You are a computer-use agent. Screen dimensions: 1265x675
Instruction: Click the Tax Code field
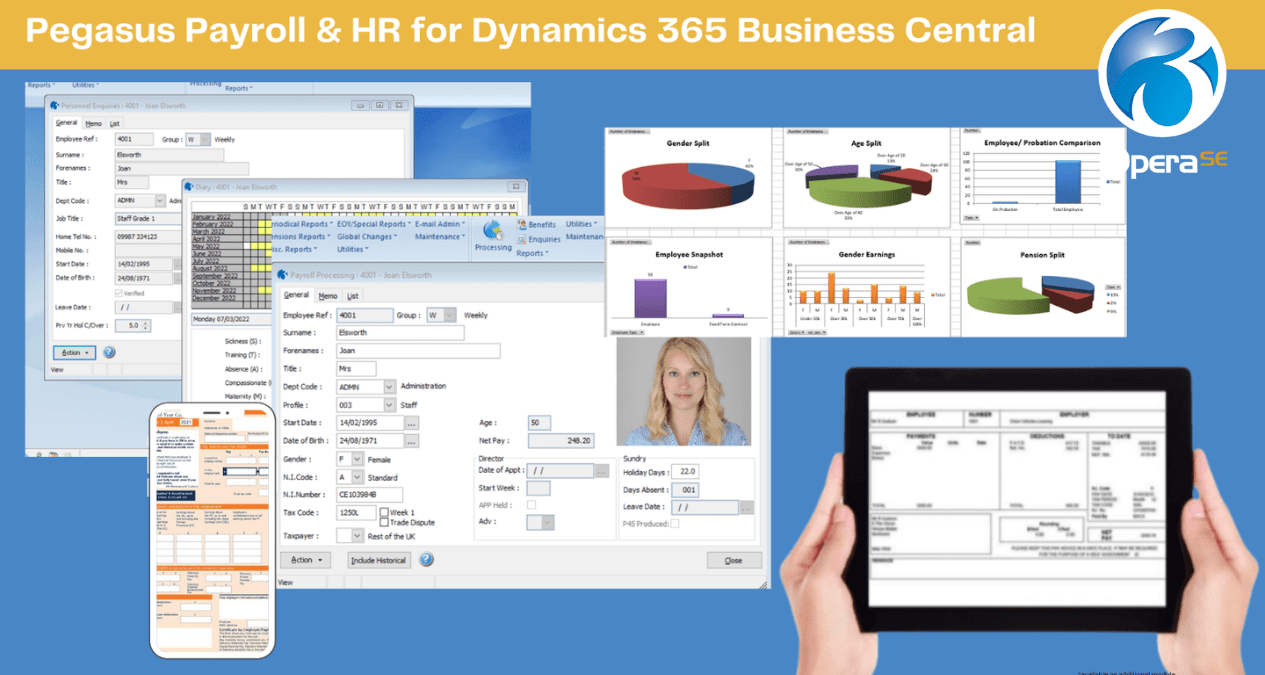pos(356,512)
